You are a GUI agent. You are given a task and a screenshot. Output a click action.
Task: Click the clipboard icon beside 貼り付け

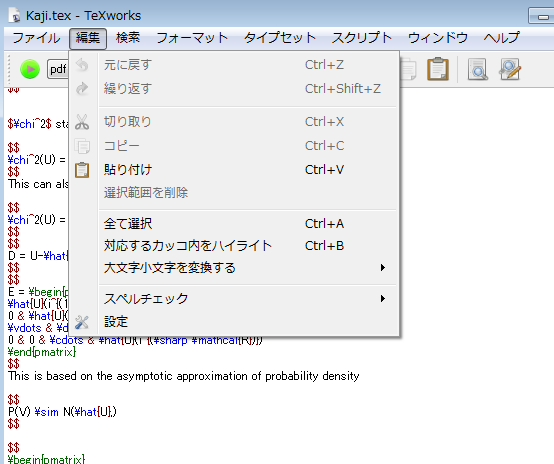click(x=82, y=170)
